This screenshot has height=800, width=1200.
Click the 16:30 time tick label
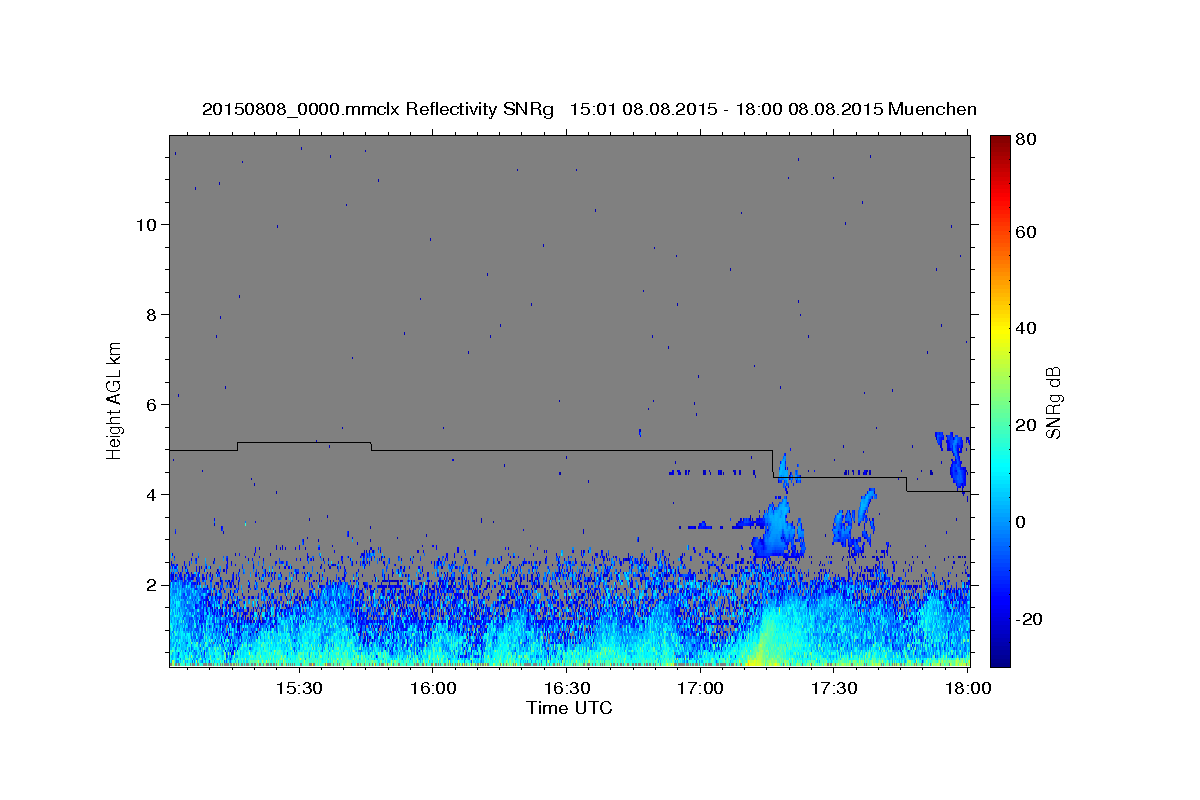565,688
